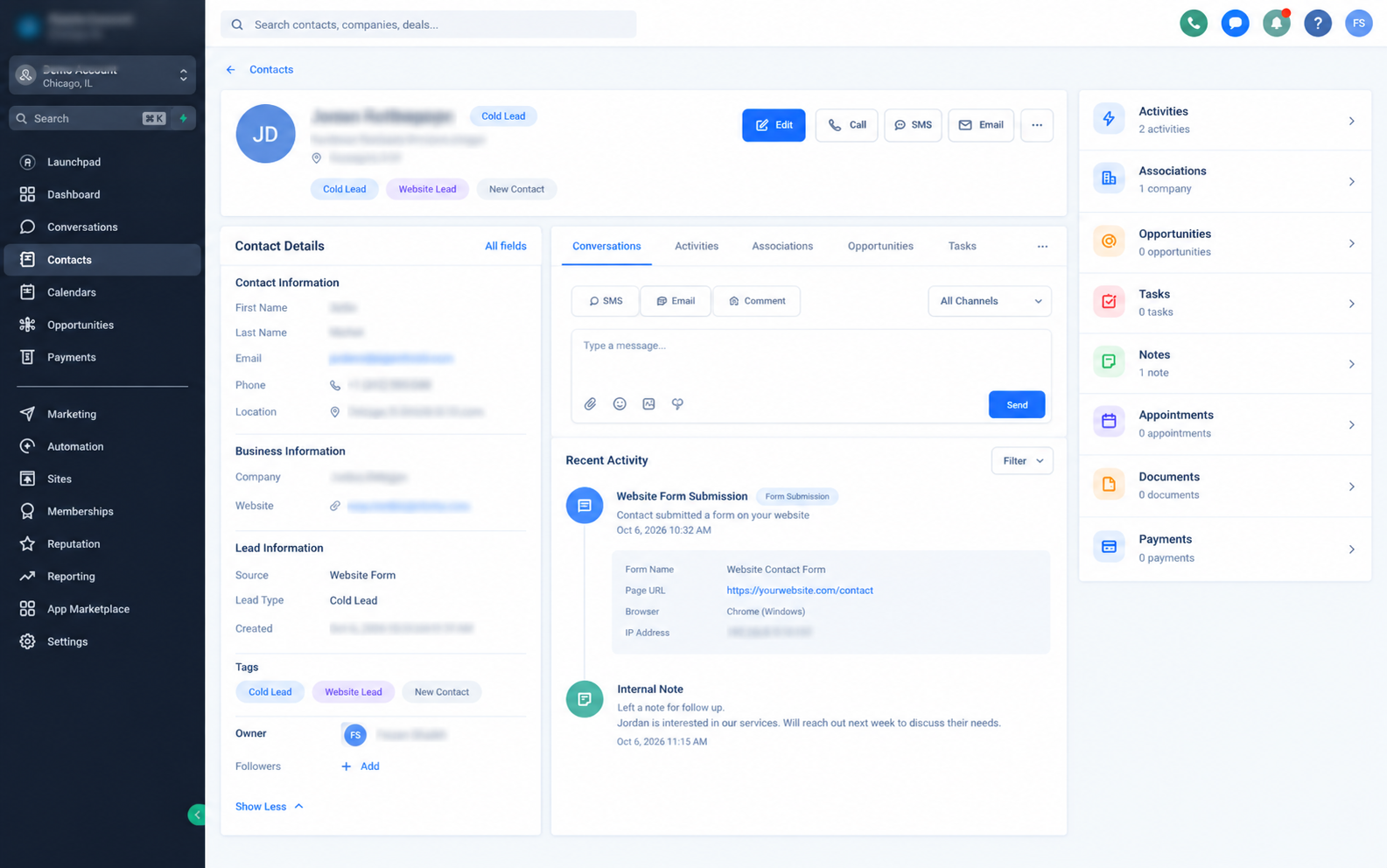Image resolution: width=1387 pixels, height=868 pixels.
Task: Switch to the Activities tab
Action: [x=697, y=247]
